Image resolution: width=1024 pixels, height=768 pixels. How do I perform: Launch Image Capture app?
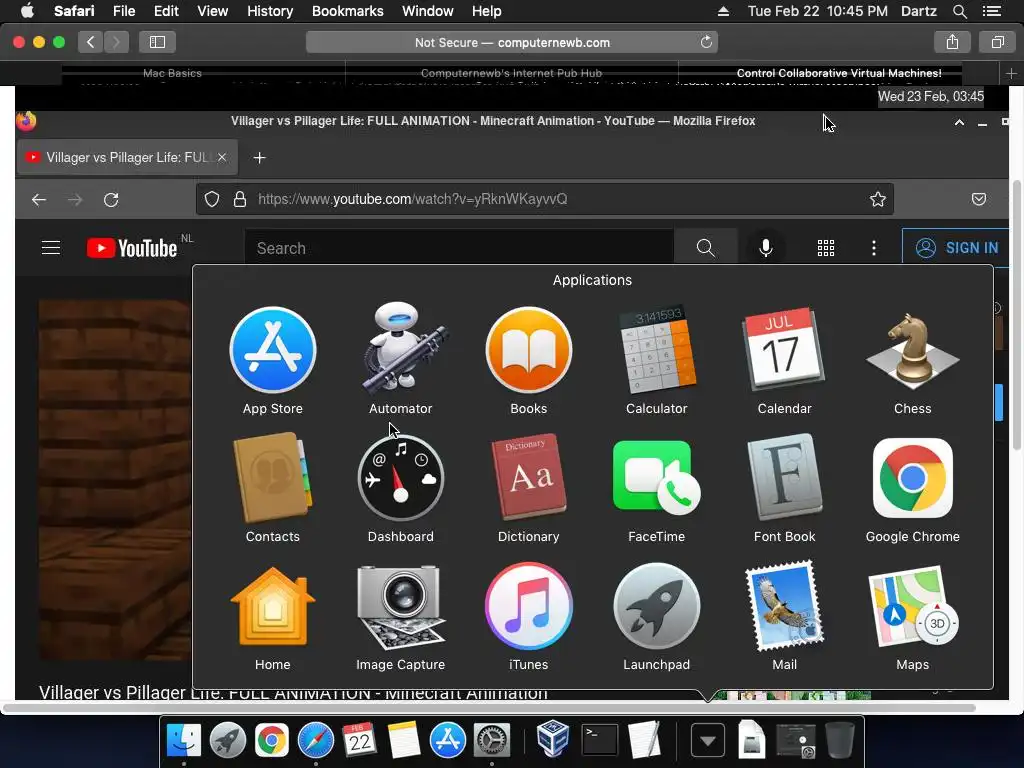tap(400, 606)
